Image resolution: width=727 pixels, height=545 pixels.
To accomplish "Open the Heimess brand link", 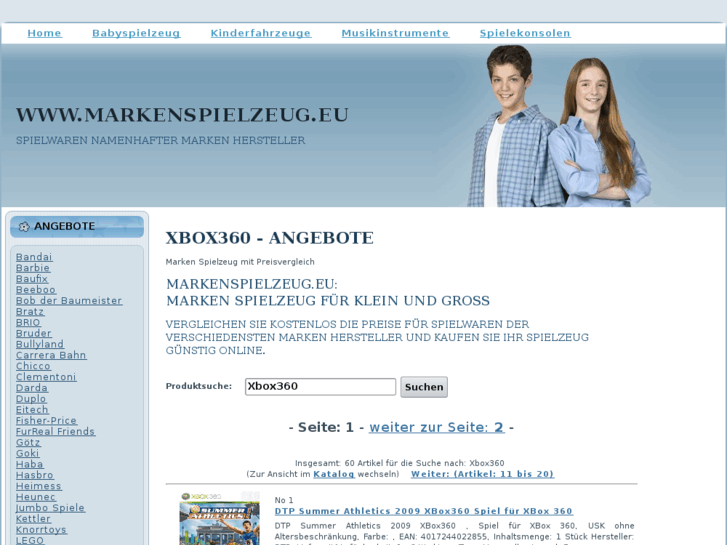I will (38, 486).
